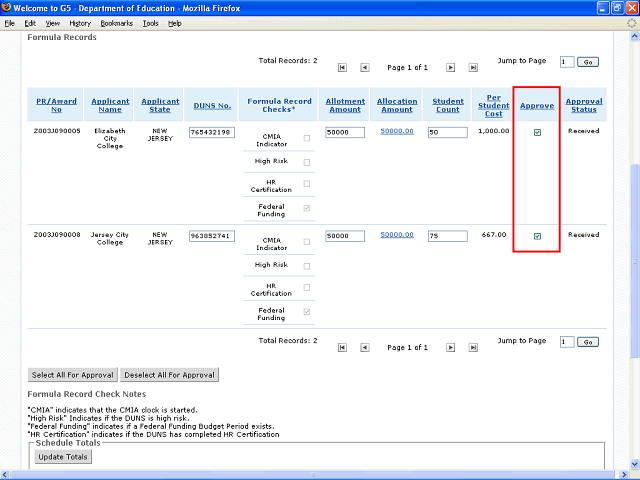Go to first page in top pagination
The height and width of the screenshot is (480, 640).
click(x=343, y=67)
